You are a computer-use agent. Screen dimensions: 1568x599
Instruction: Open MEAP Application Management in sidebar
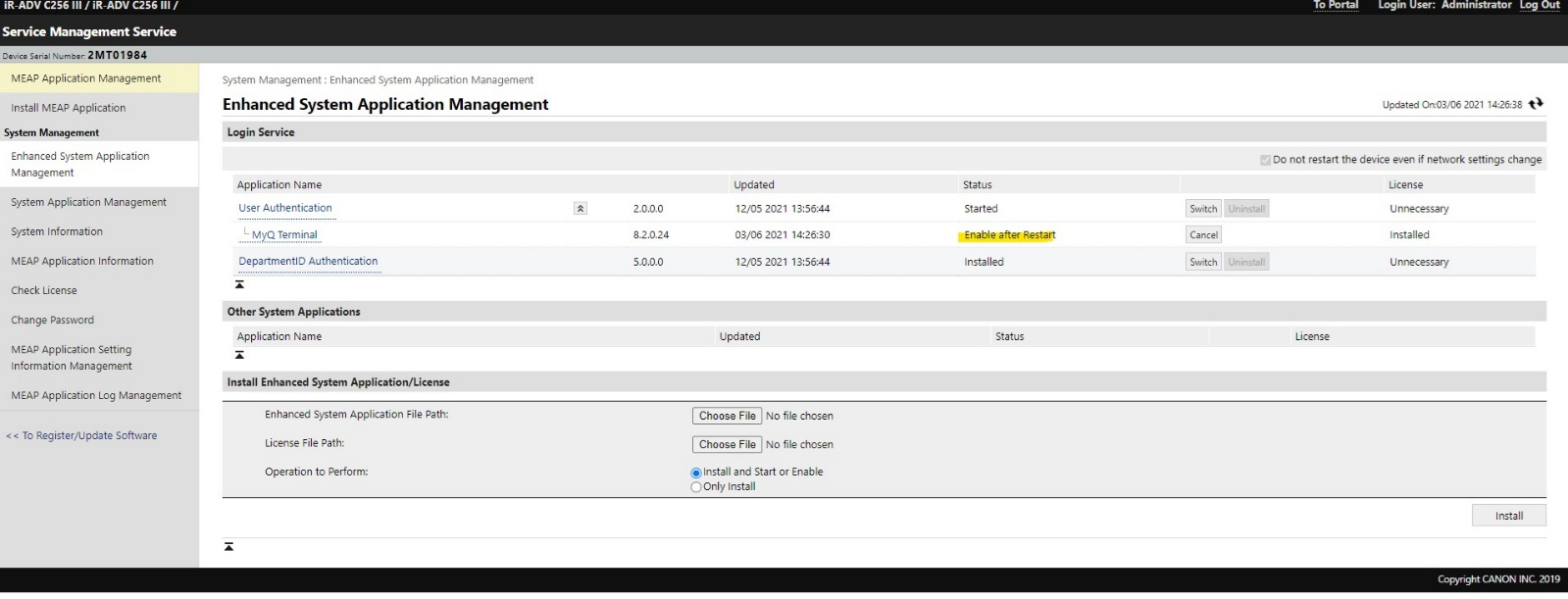tap(86, 78)
